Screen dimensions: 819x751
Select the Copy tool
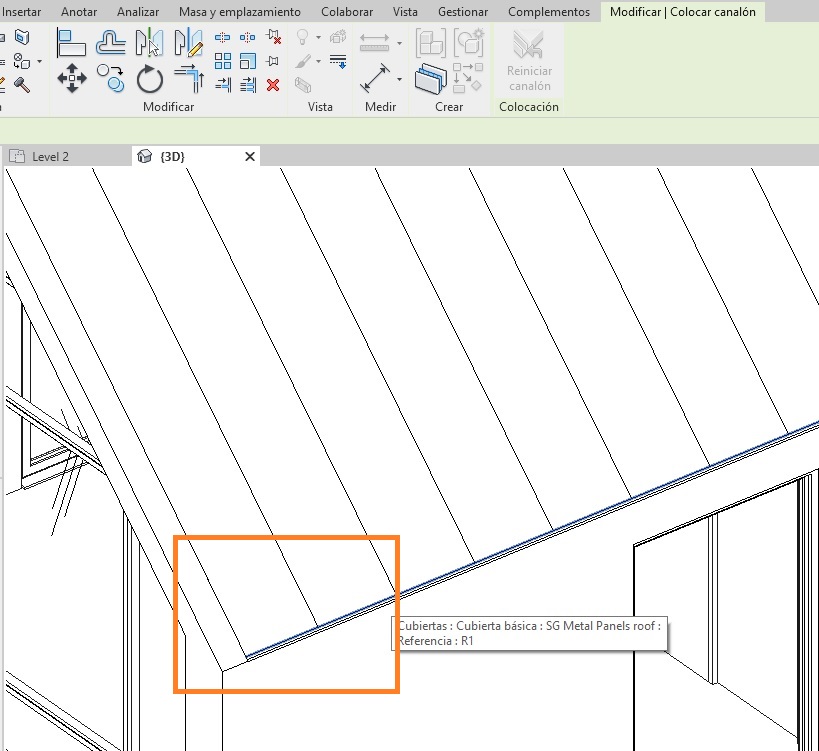110,77
